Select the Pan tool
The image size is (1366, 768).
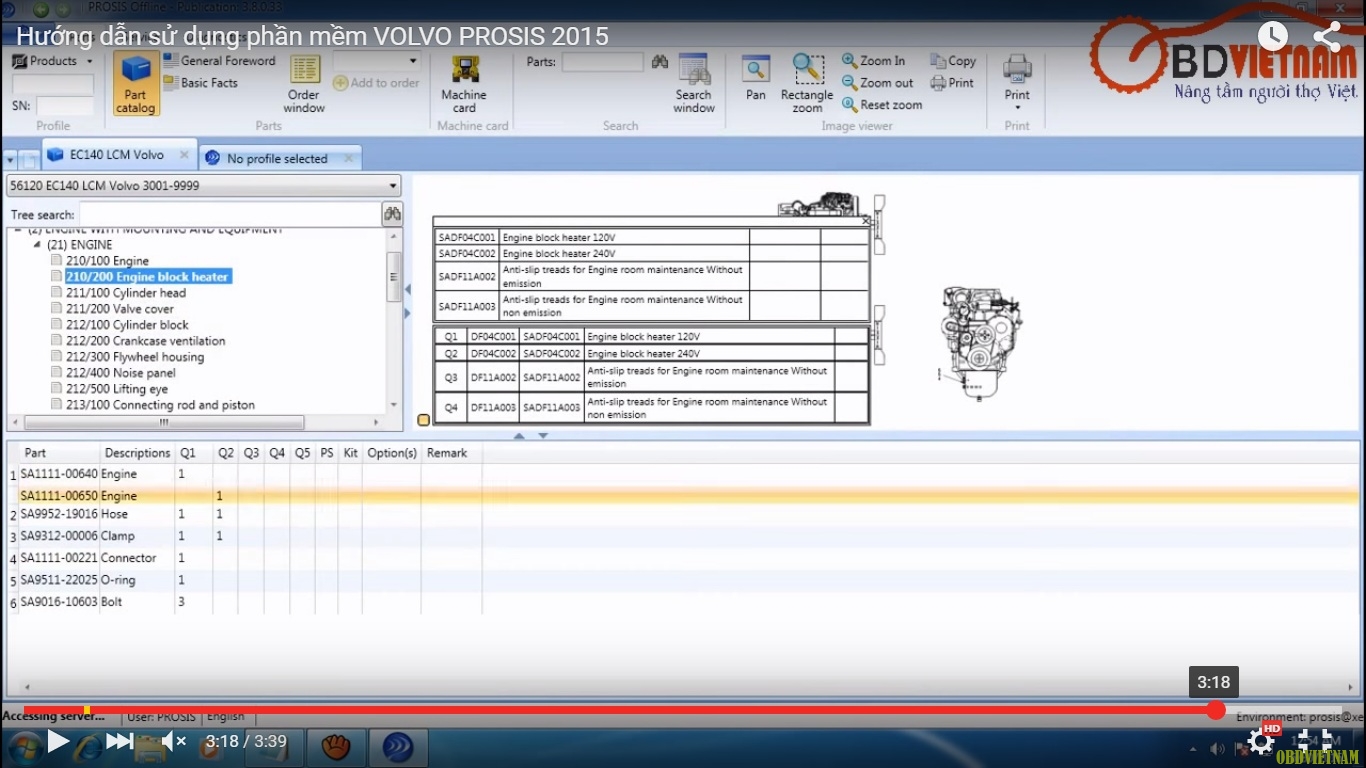pyautogui.click(x=756, y=79)
